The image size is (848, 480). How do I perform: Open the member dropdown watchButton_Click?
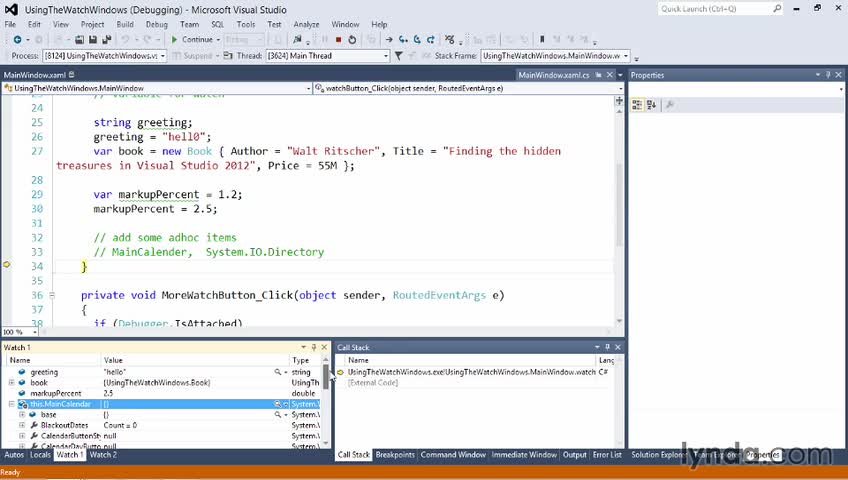point(469,88)
